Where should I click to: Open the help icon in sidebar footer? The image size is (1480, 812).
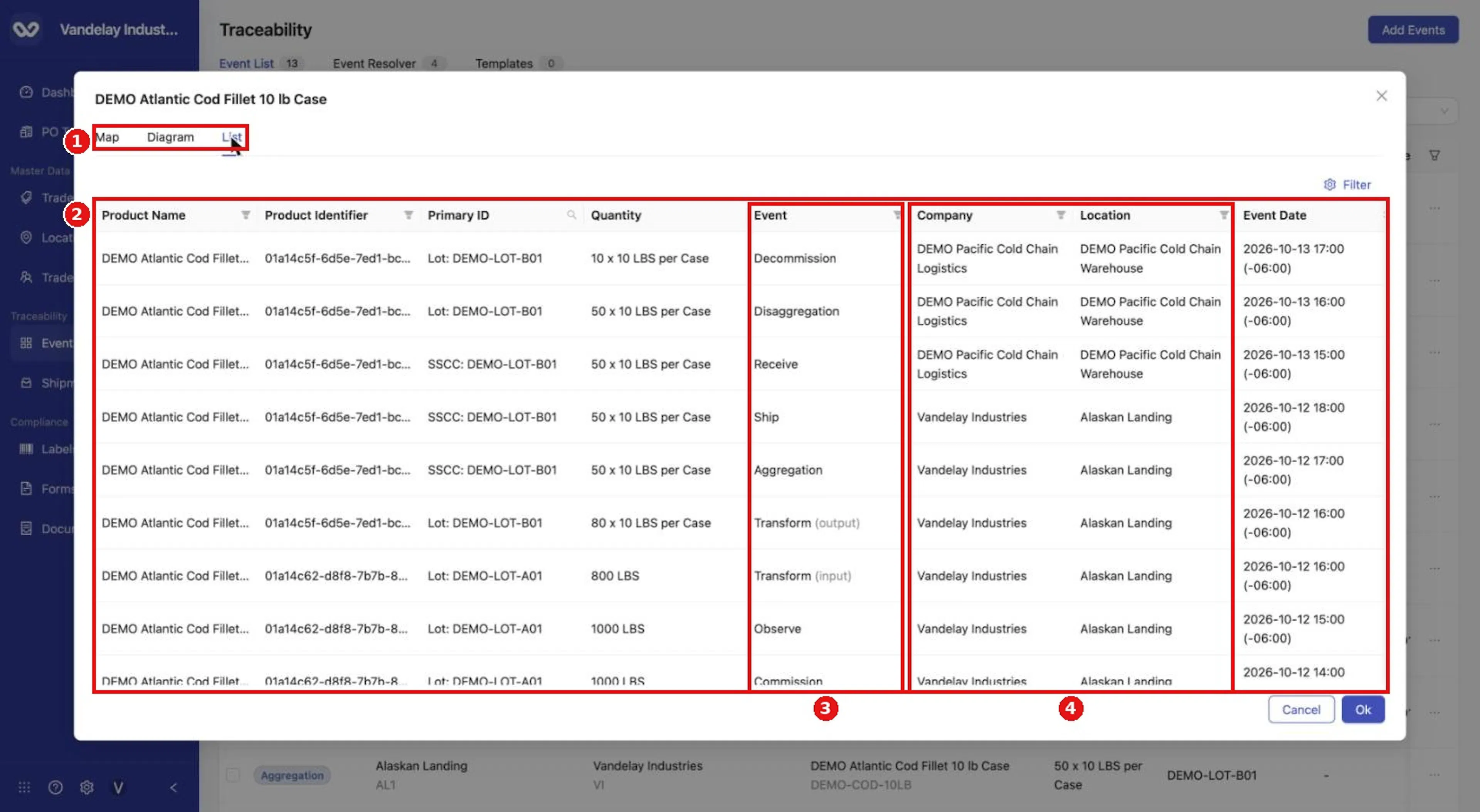55,787
